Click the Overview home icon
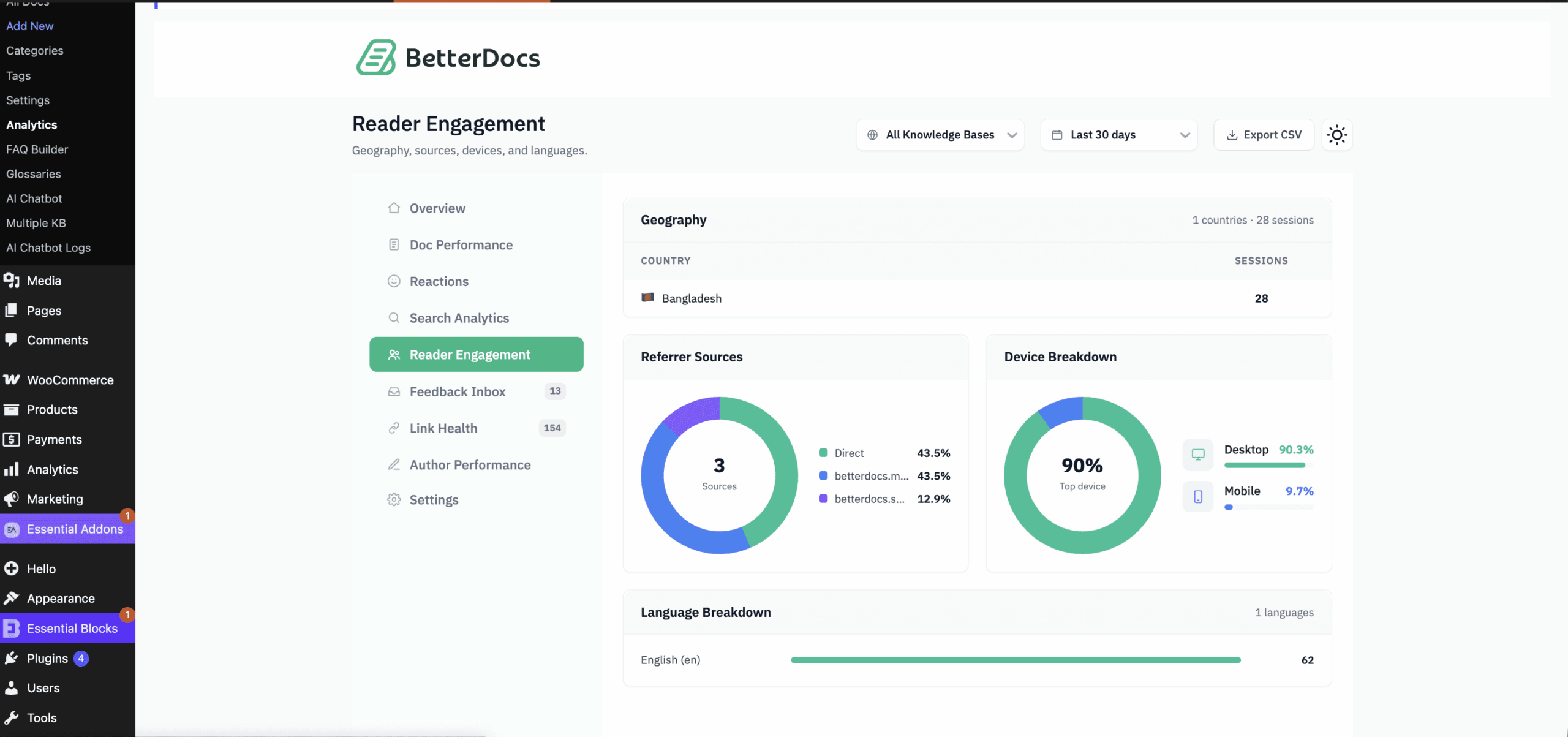This screenshot has height=737, width=1568. [x=394, y=208]
